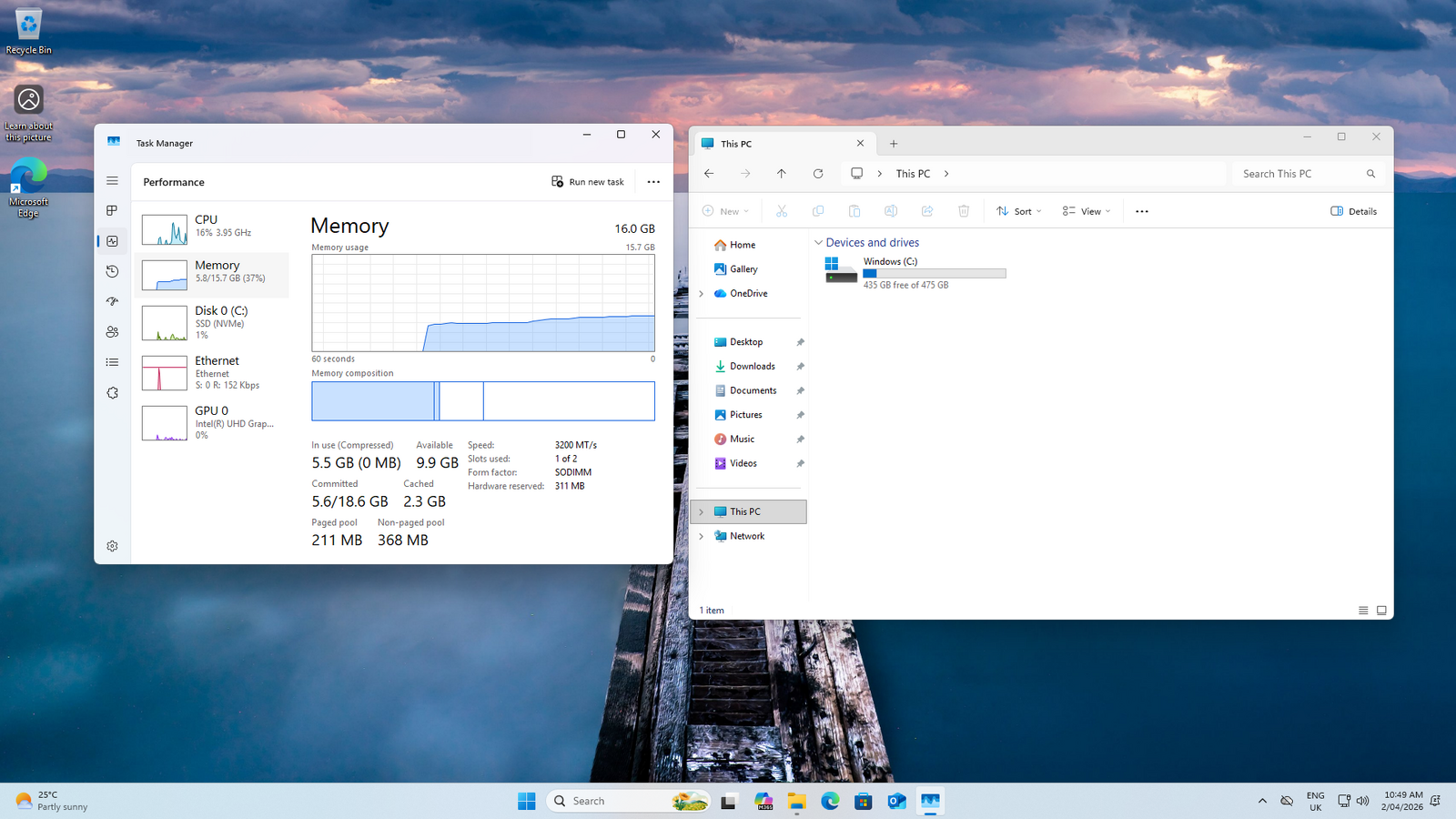Screen dimensions: 1456x819
Task: Open Task Manager settings gear
Action: tap(112, 546)
